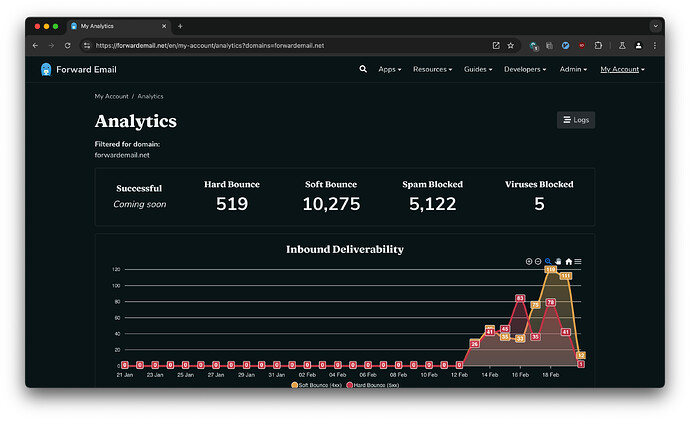690x421 pixels.
Task: Expand the Admin dropdown menu
Action: [x=573, y=70]
